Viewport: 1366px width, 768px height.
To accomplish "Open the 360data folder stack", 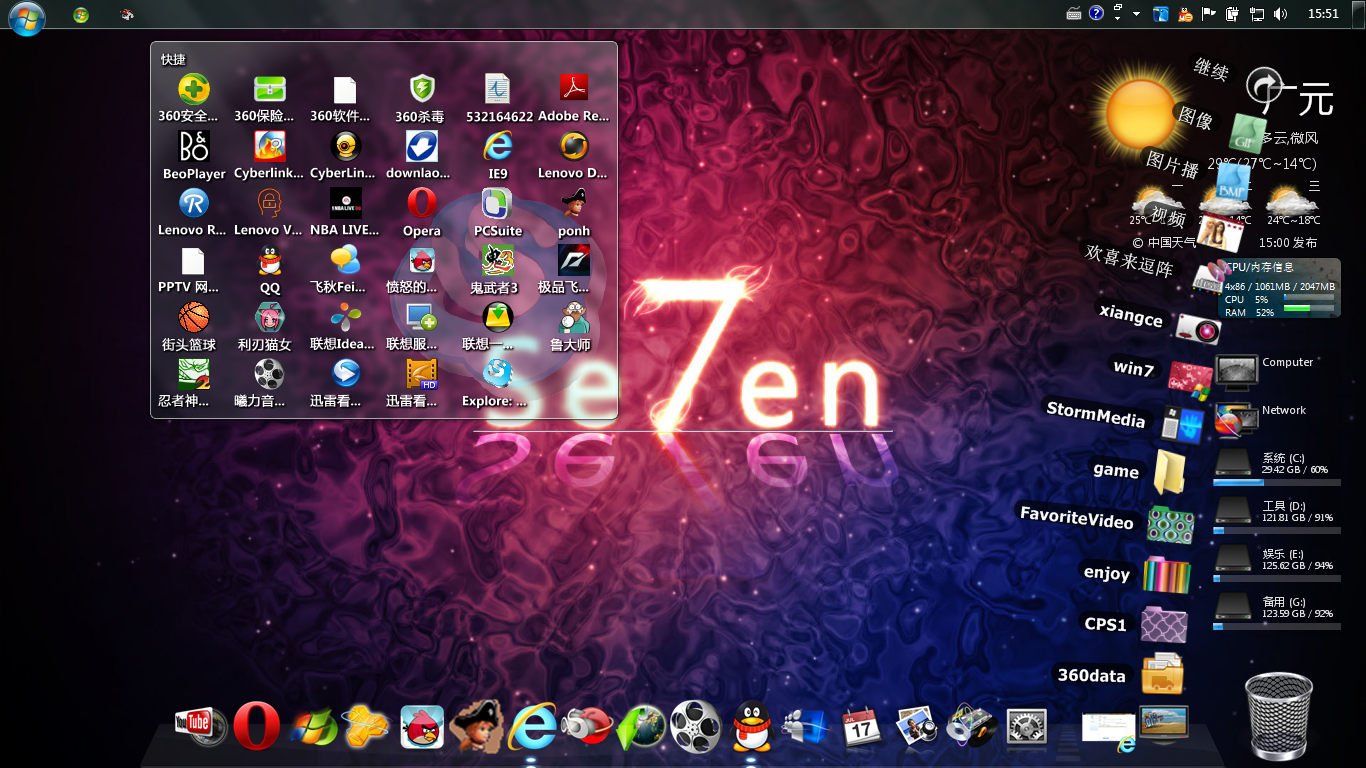I will pyautogui.click(x=1162, y=673).
